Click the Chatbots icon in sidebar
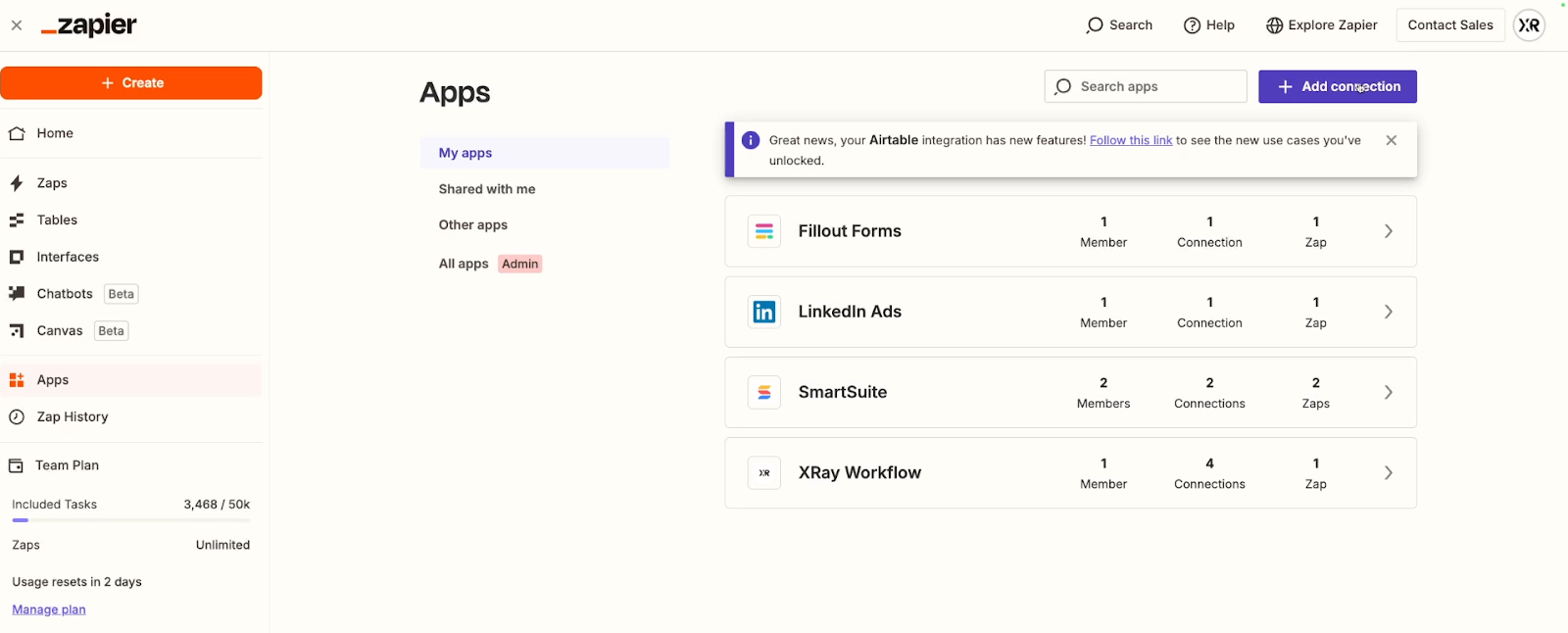Viewport: 1568px width, 633px height. point(17,294)
